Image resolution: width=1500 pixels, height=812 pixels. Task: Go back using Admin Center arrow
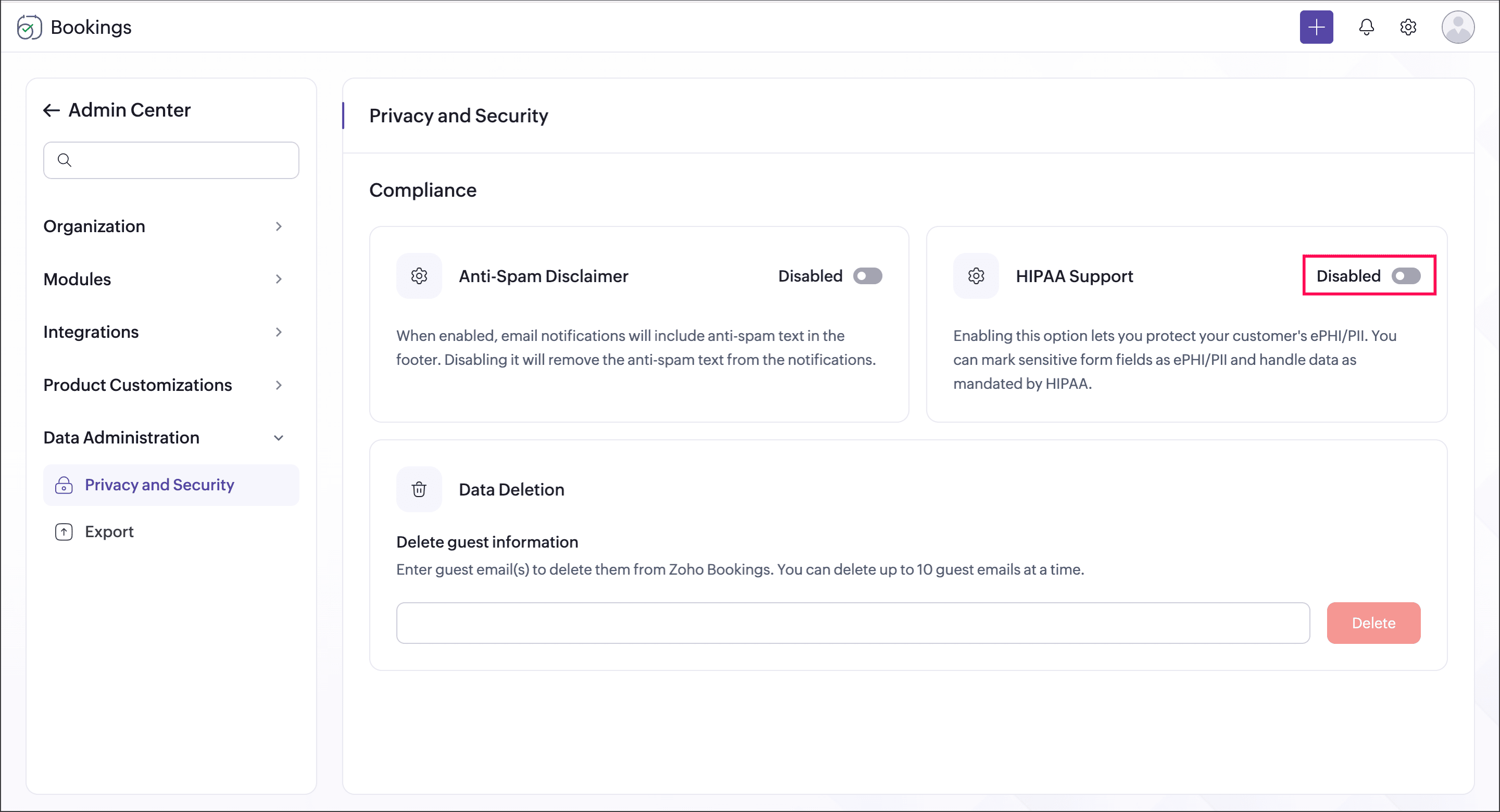click(x=51, y=110)
